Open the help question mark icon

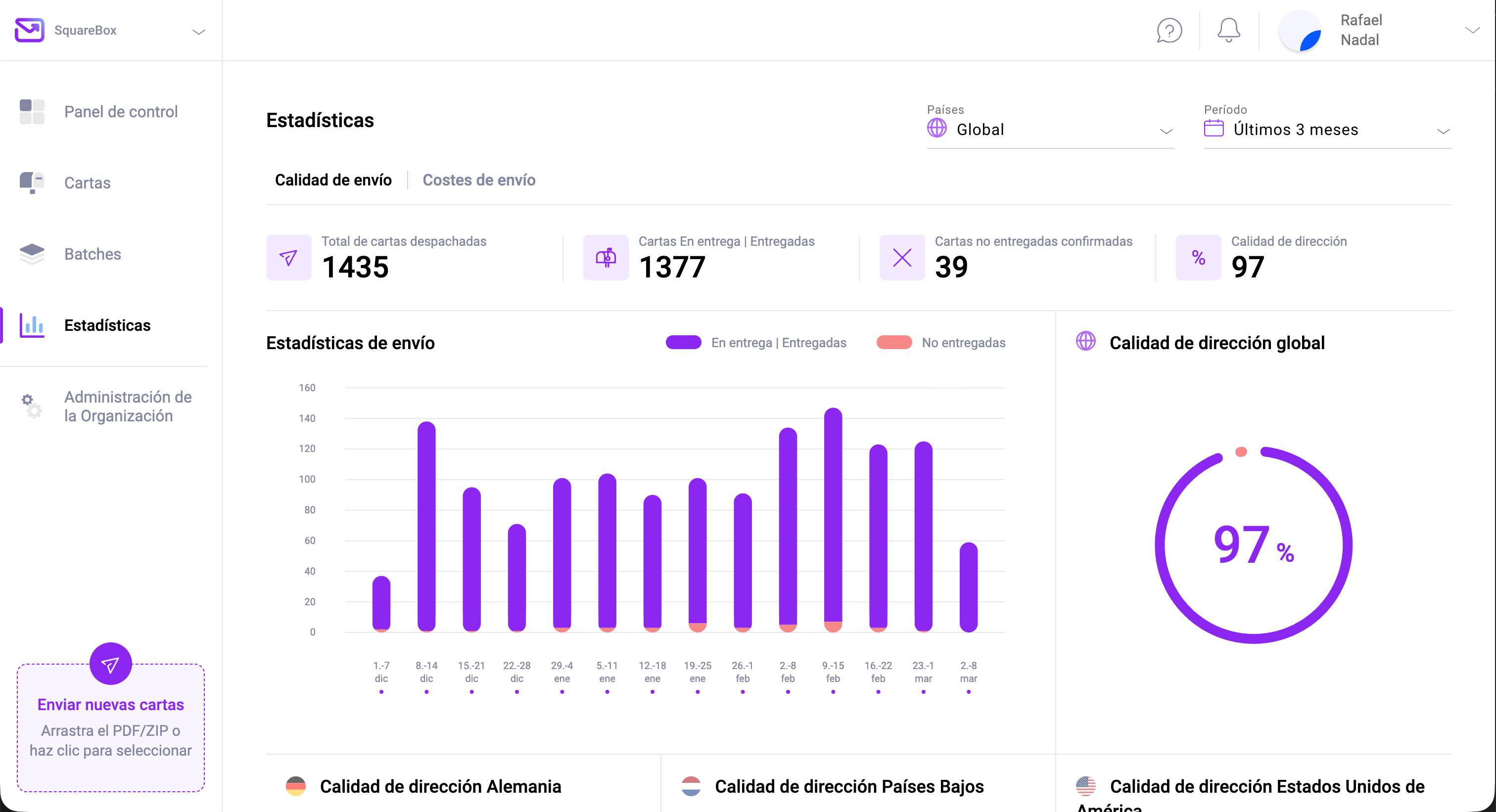[1169, 30]
